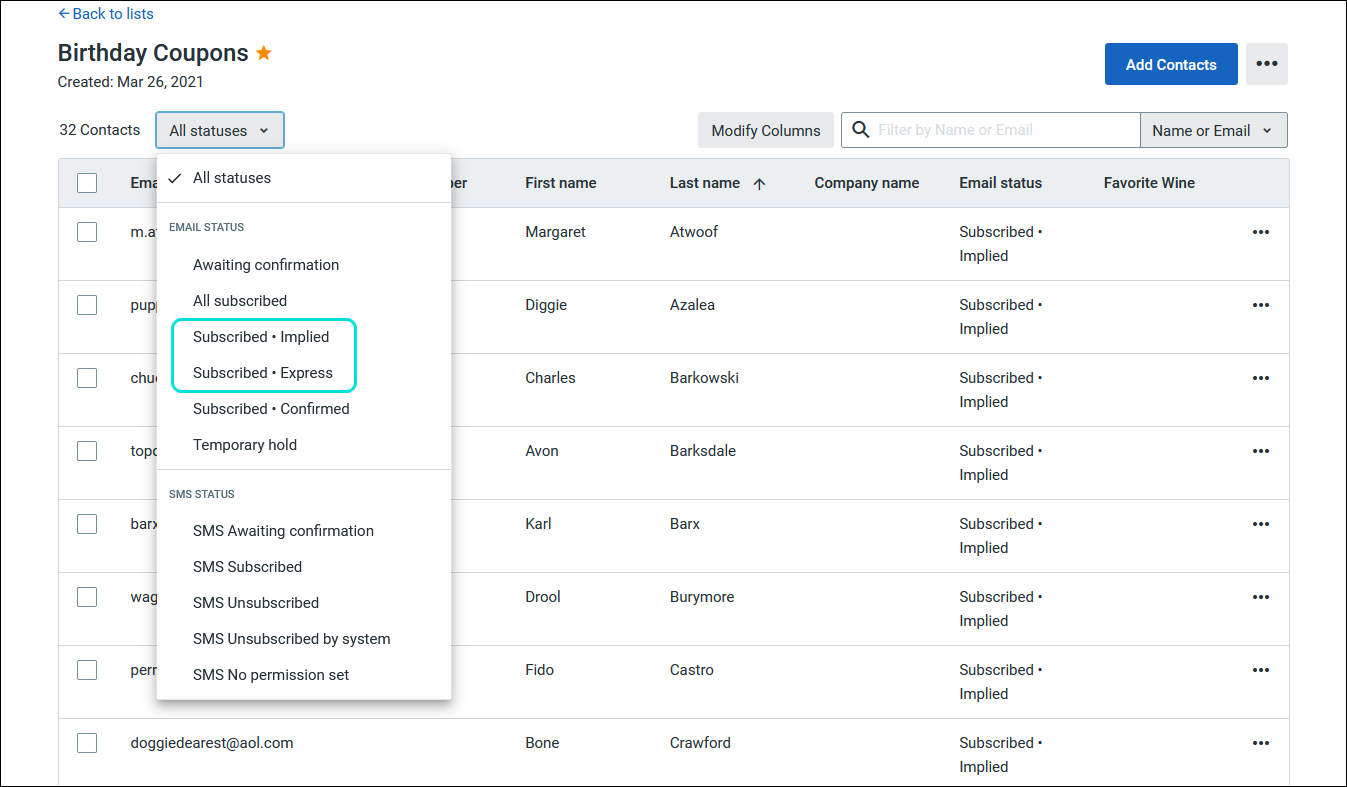Click last name cell Barksdale

(703, 451)
